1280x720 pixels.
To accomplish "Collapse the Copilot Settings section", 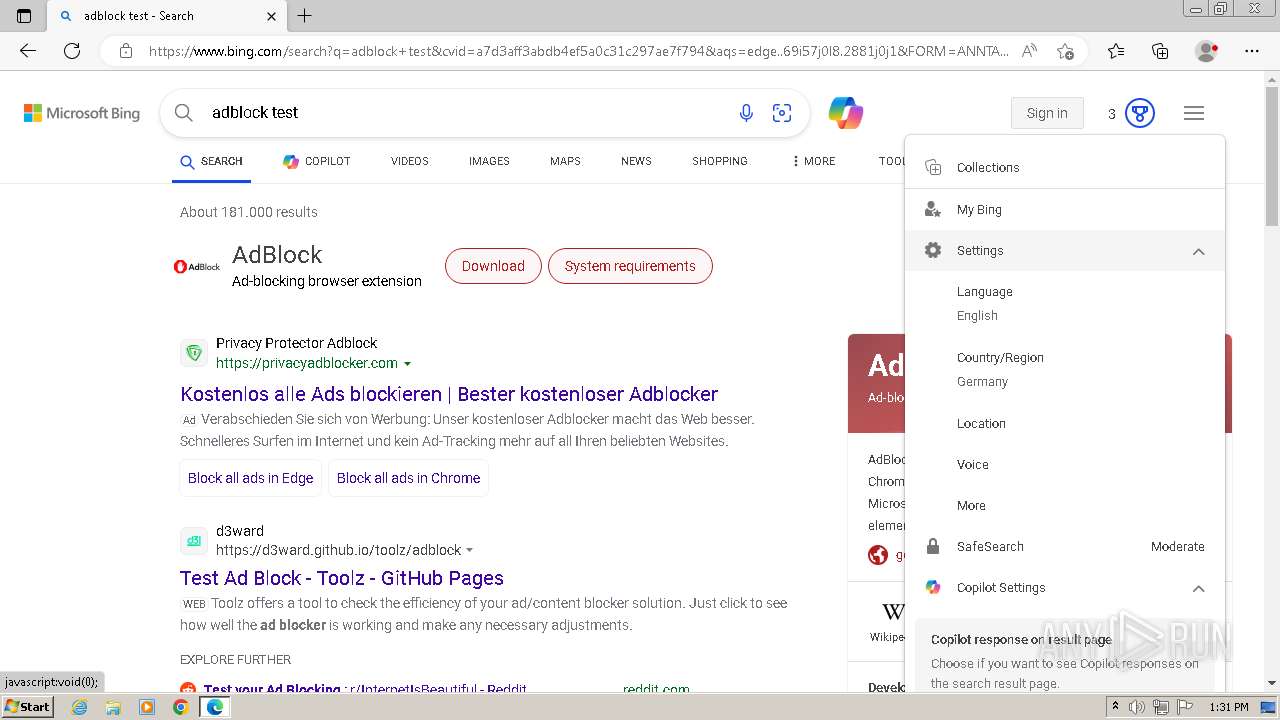I will click(x=1065, y=588).
